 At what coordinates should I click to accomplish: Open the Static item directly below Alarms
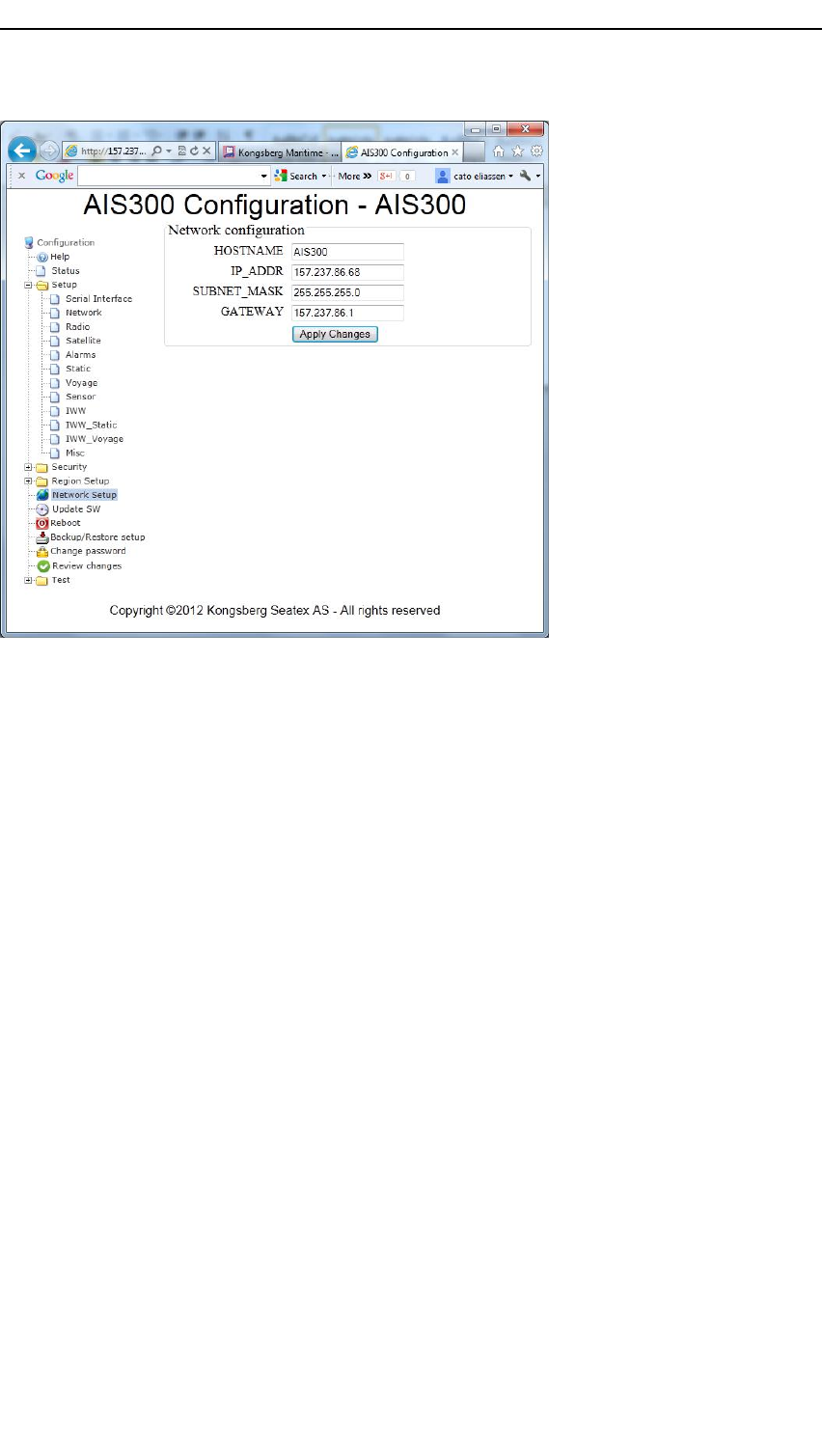click(x=78, y=369)
